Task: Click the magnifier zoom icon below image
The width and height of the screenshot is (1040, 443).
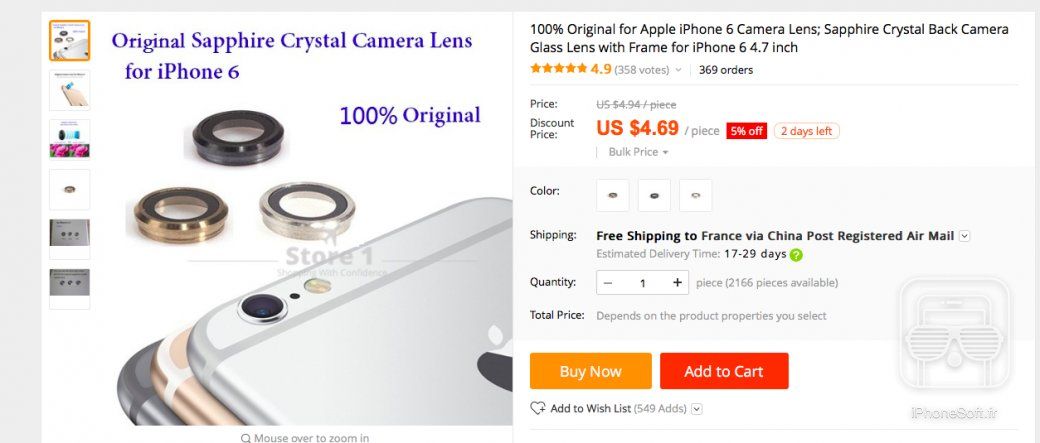Action: pos(246,438)
